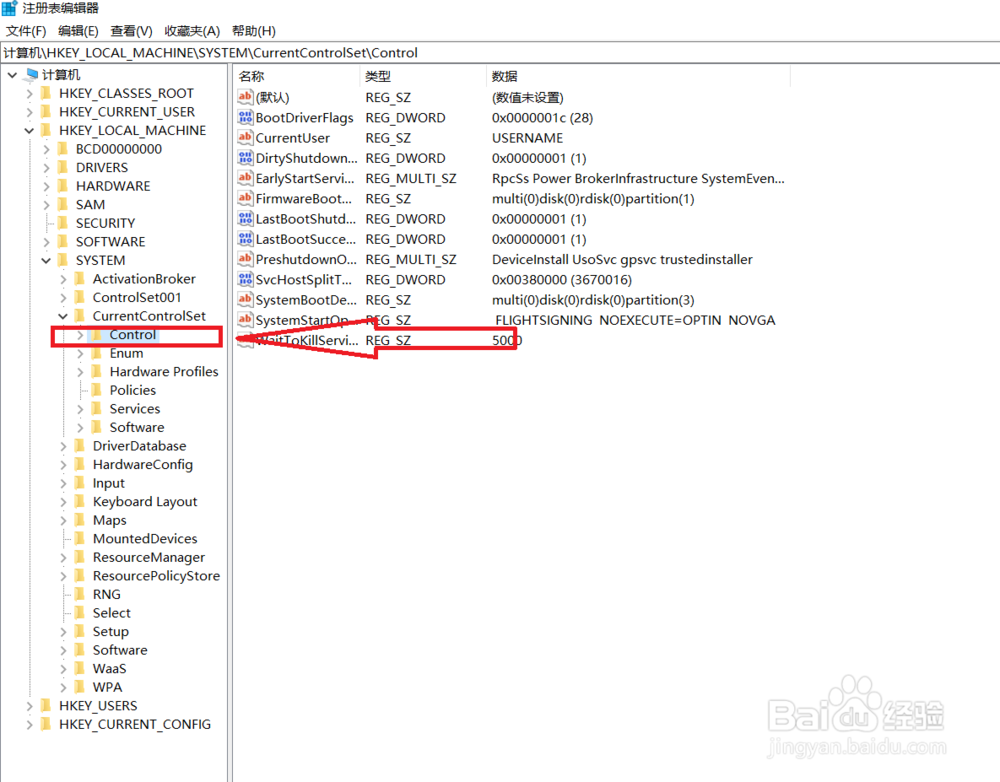Screen dimensions: 1000x782
Task: Select the Input key in tree
Action: coord(108,483)
